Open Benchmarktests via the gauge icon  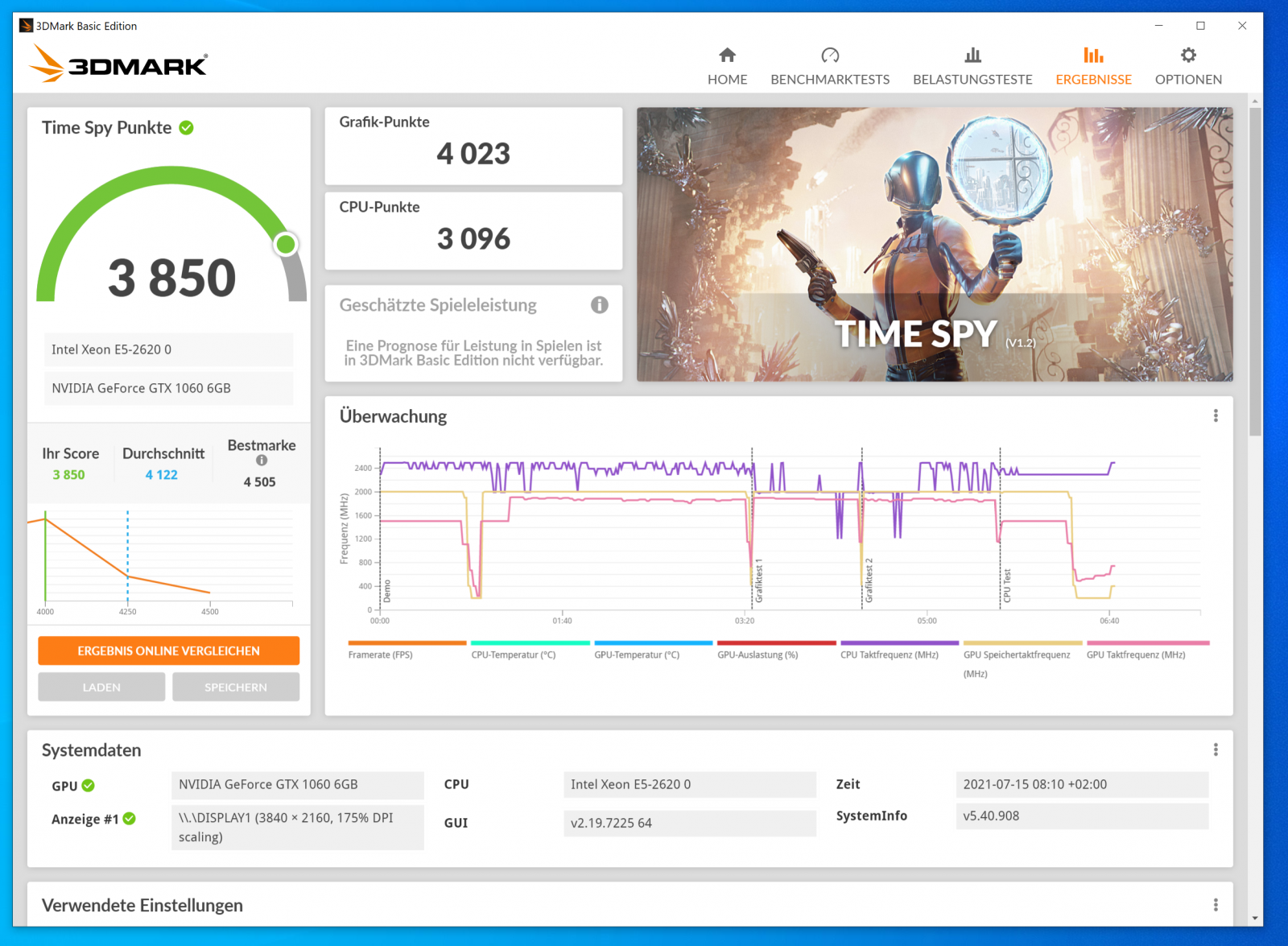(830, 55)
